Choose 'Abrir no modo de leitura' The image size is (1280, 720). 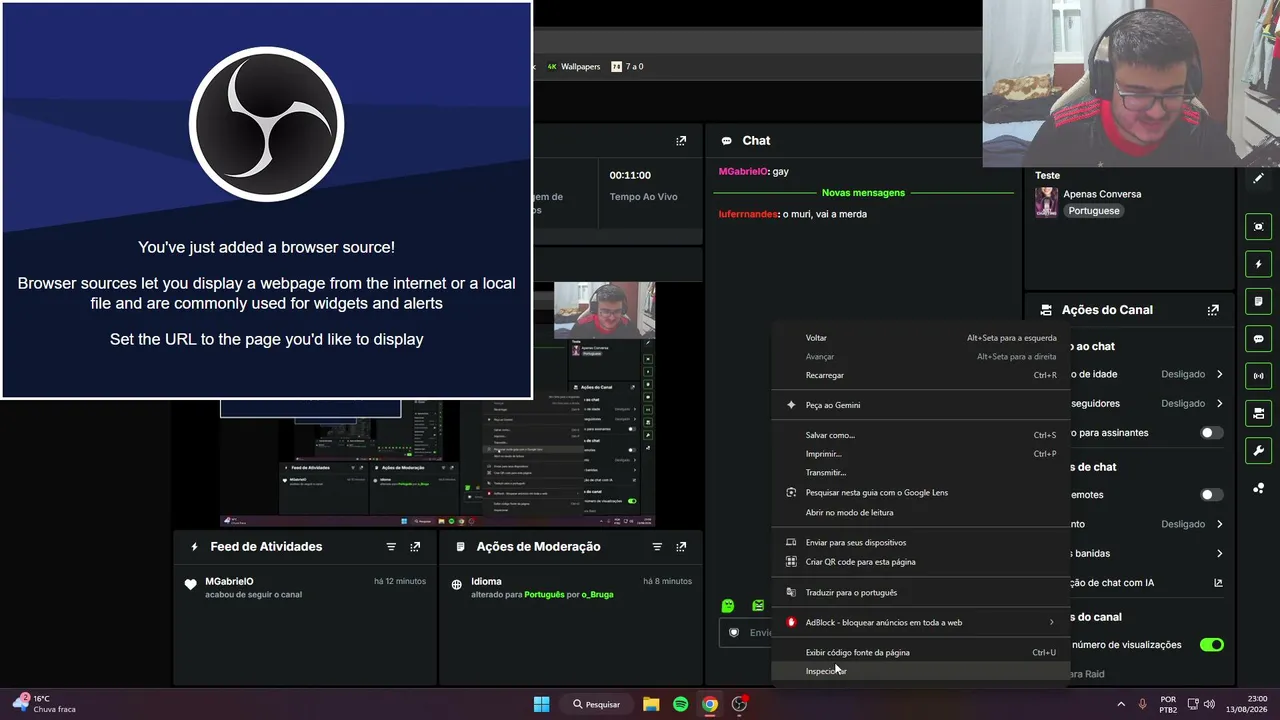tap(920, 512)
